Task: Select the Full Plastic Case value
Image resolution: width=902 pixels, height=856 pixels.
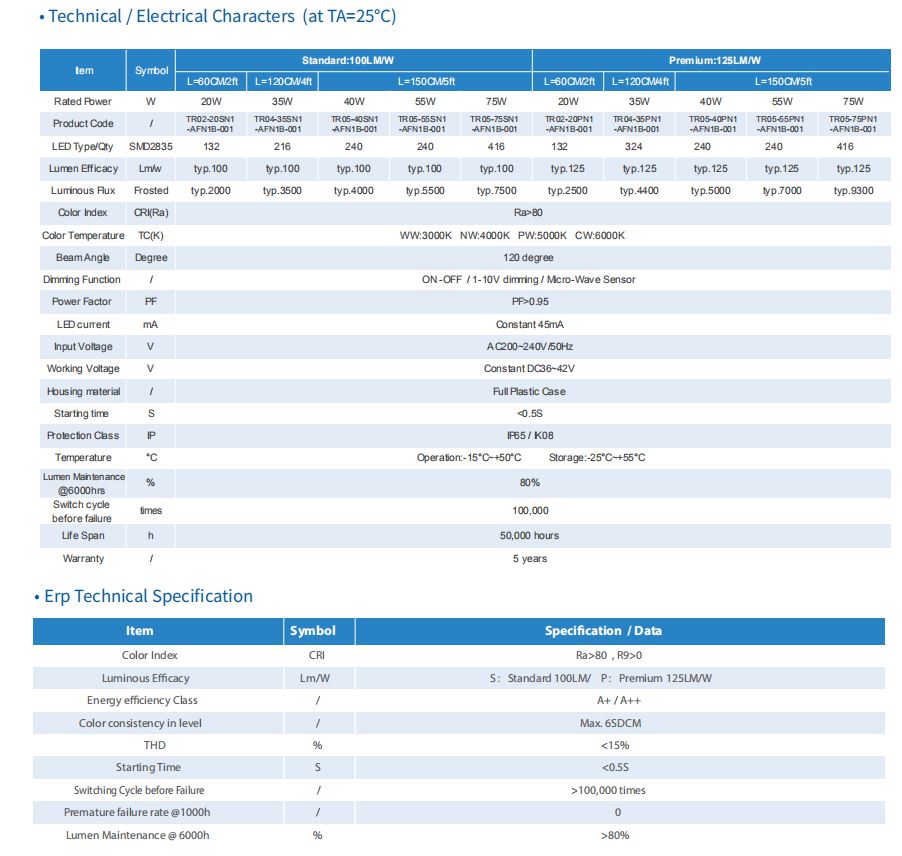Action: [529, 392]
